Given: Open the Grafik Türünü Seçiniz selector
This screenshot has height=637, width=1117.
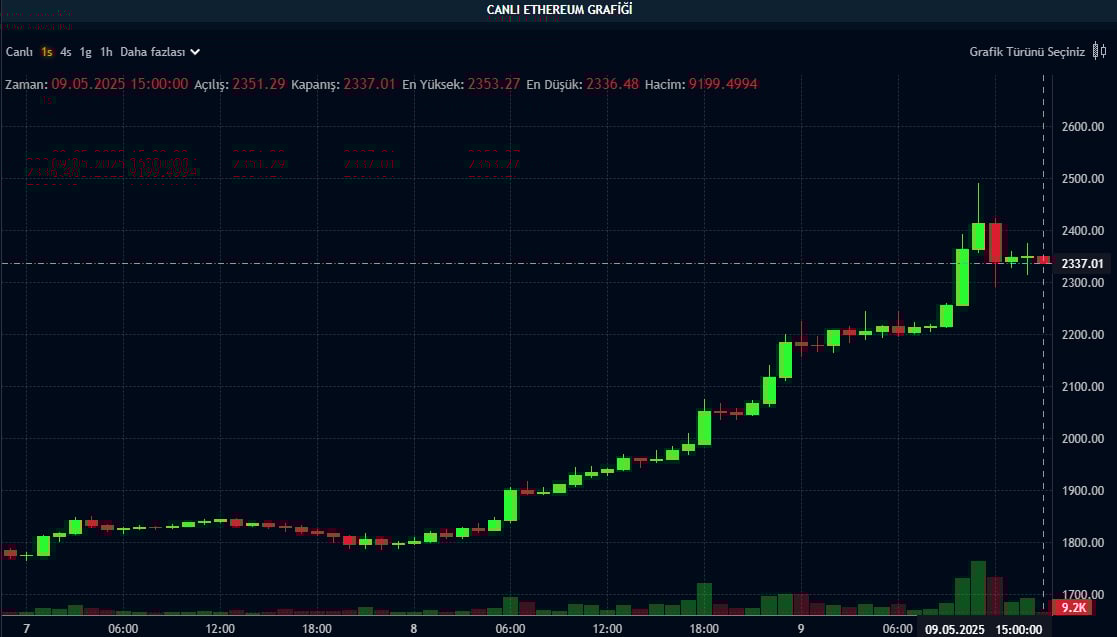Looking at the screenshot, I should point(1027,51).
